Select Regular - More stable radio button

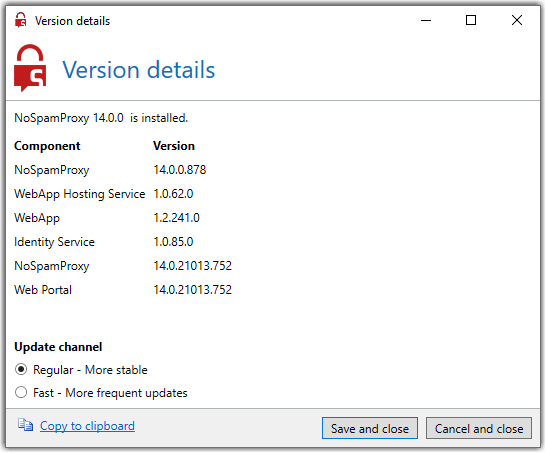[21, 370]
